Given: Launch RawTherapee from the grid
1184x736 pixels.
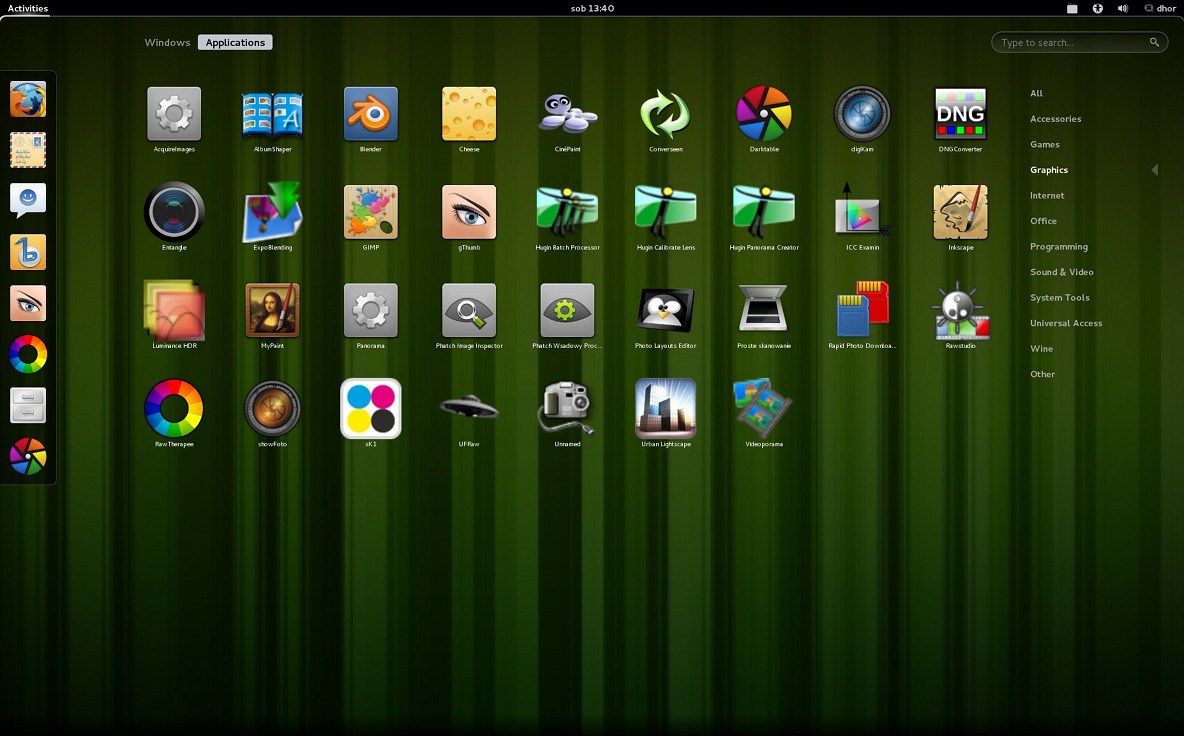Looking at the screenshot, I should click(x=174, y=408).
